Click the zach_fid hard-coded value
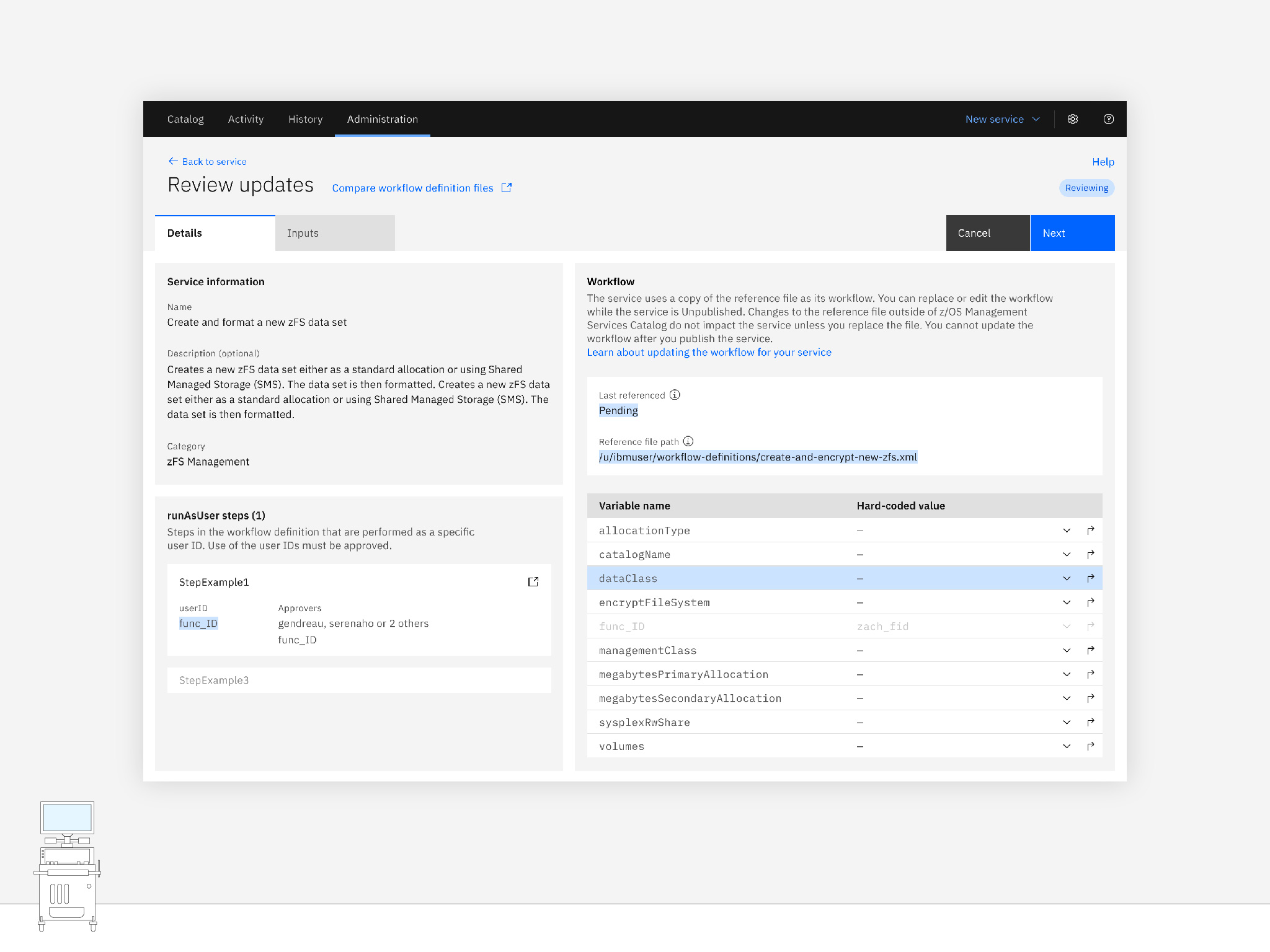This screenshot has width=1270, height=952. (882, 626)
